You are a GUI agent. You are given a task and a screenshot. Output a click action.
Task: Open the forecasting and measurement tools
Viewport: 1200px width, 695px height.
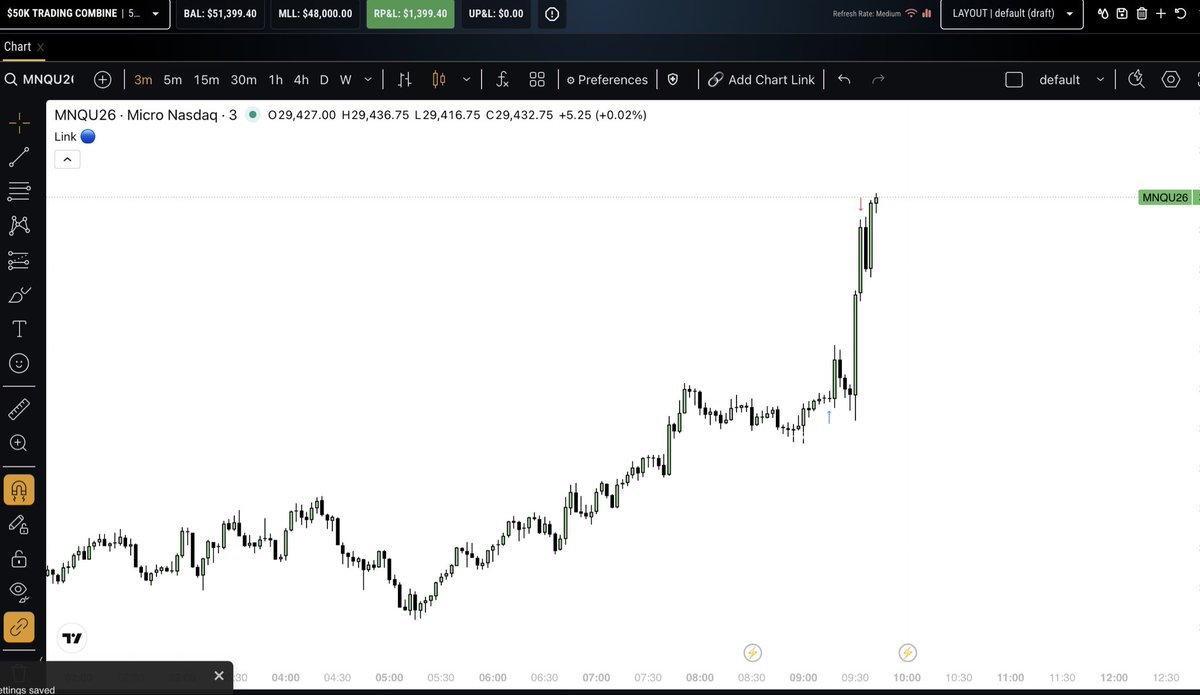pos(19,260)
